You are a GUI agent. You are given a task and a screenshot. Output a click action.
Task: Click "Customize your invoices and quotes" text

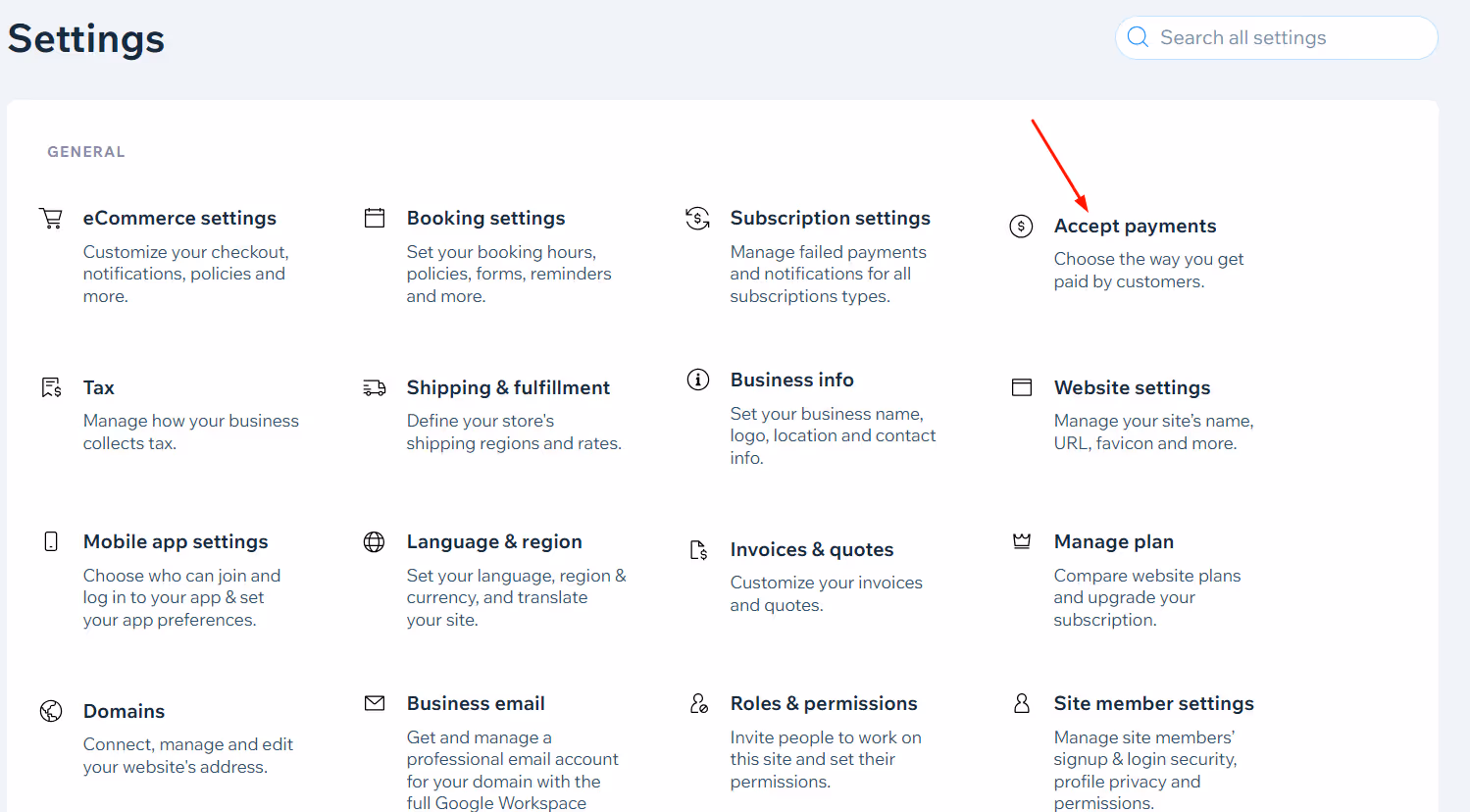(x=826, y=593)
